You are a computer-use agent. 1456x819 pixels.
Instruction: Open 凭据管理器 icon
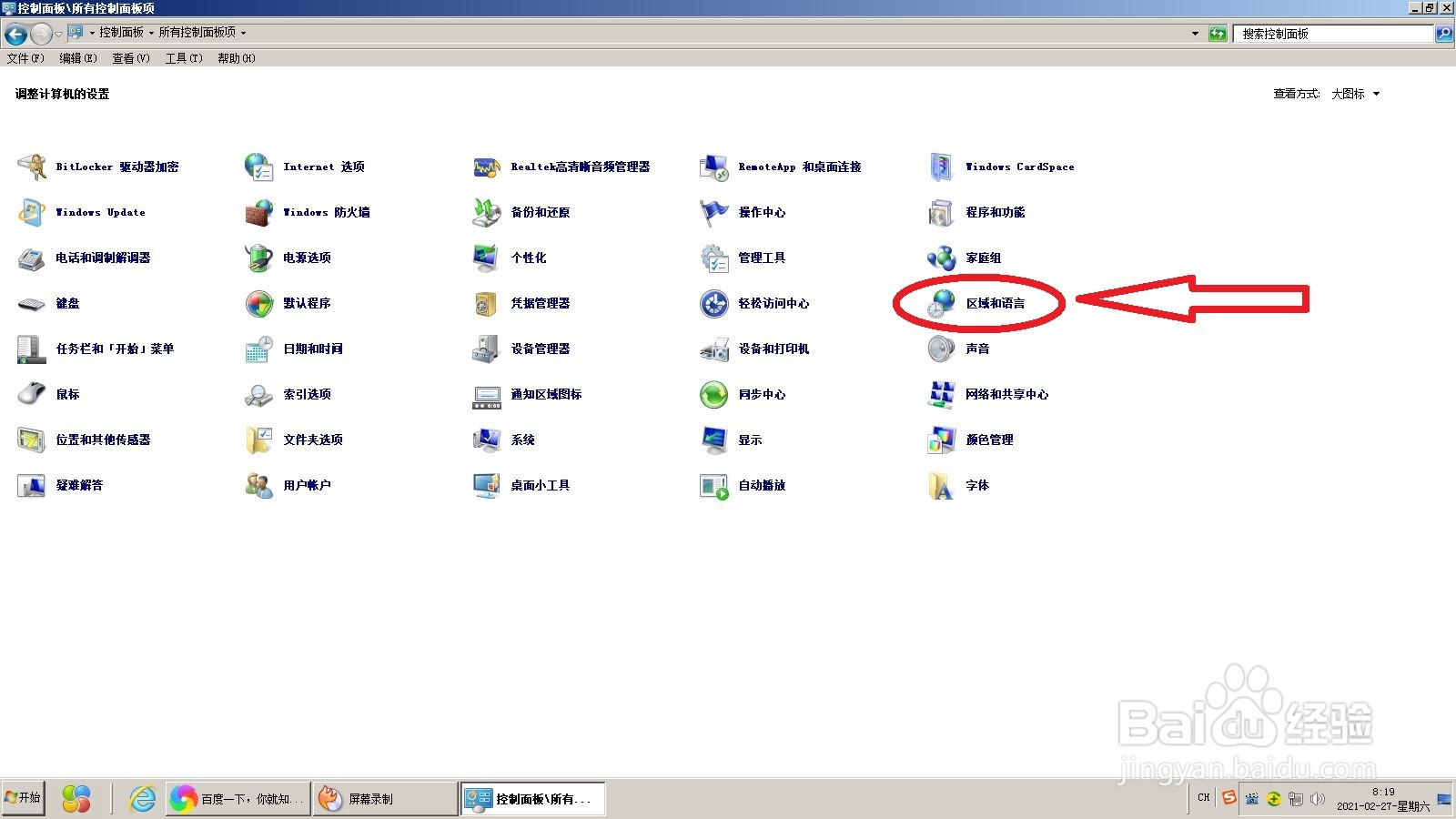point(487,303)
